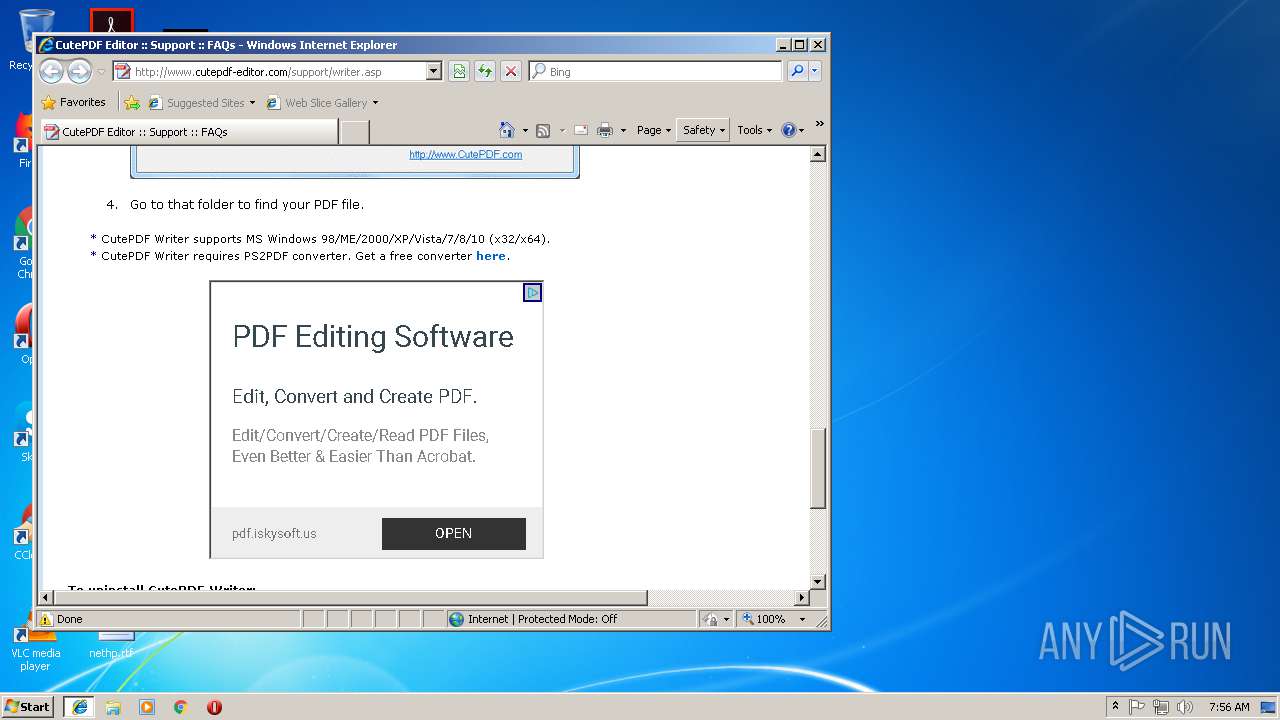Open the Windows Start menu
1280x720 pixels.
click(28, 706)
